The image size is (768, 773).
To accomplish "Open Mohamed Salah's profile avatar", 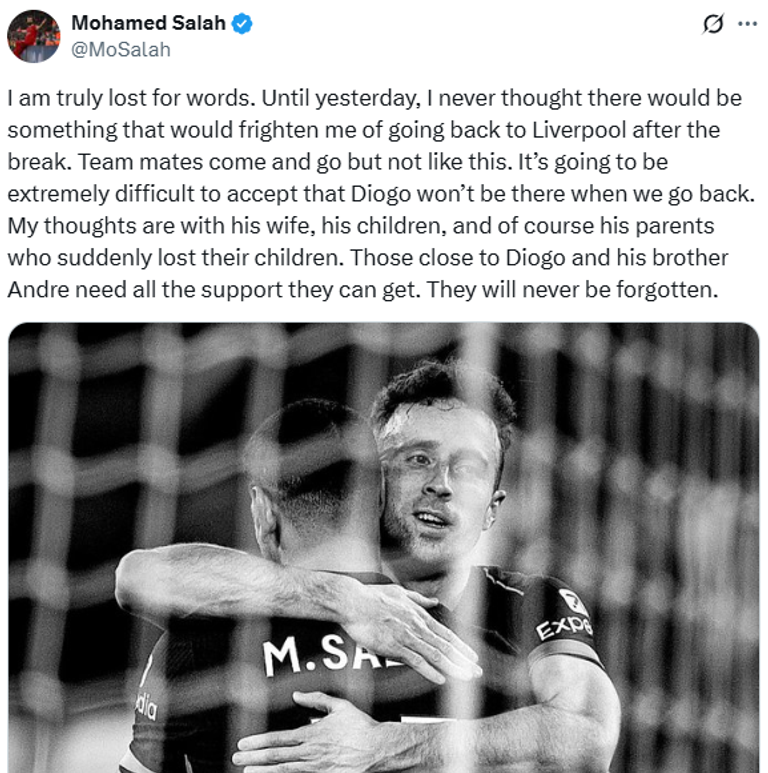I will click(34, 36).
